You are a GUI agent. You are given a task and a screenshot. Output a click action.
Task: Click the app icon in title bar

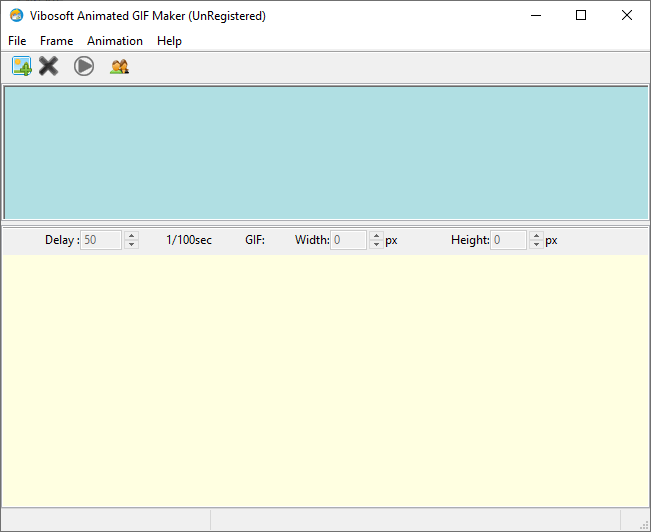click(x=16, y=15)
